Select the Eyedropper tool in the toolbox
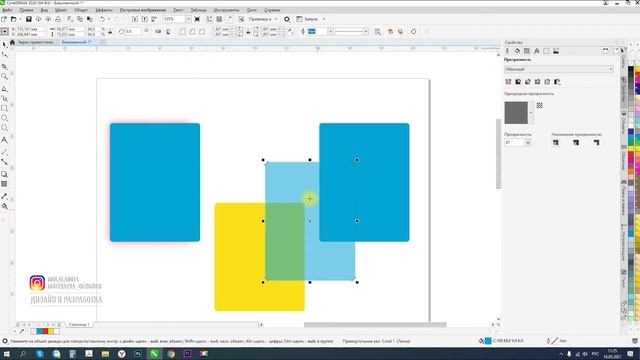Image resolution: width=640 pixels, height=360 pixels. point(4,196)
